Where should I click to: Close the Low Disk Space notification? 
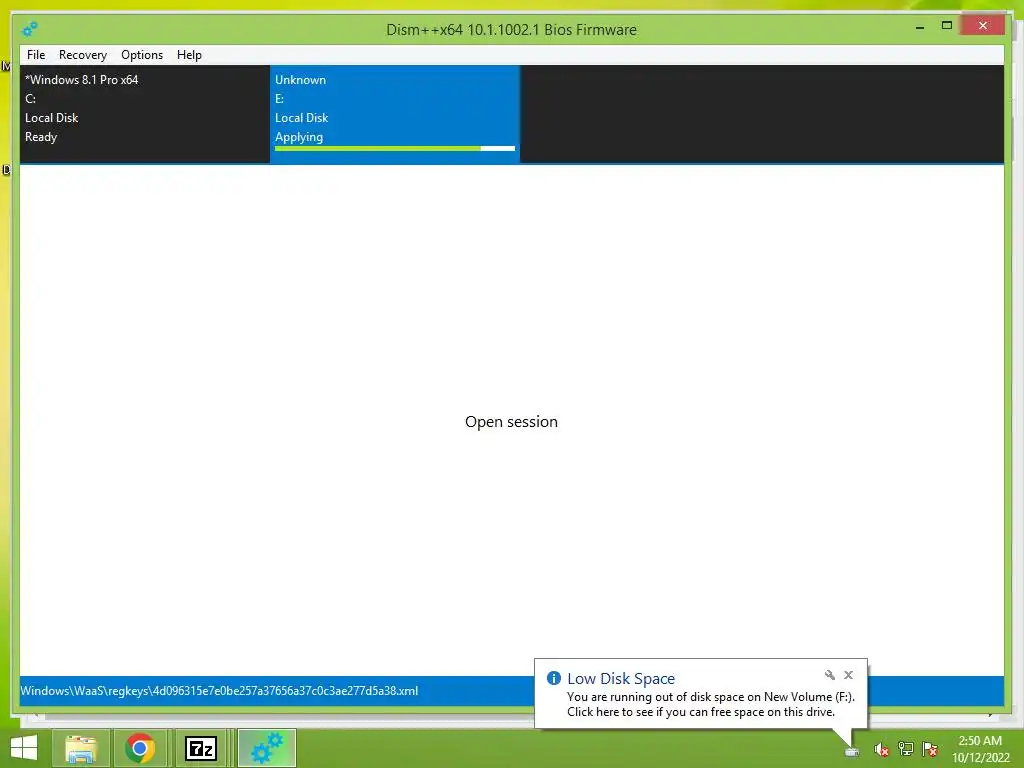click(x=848, y=675)
